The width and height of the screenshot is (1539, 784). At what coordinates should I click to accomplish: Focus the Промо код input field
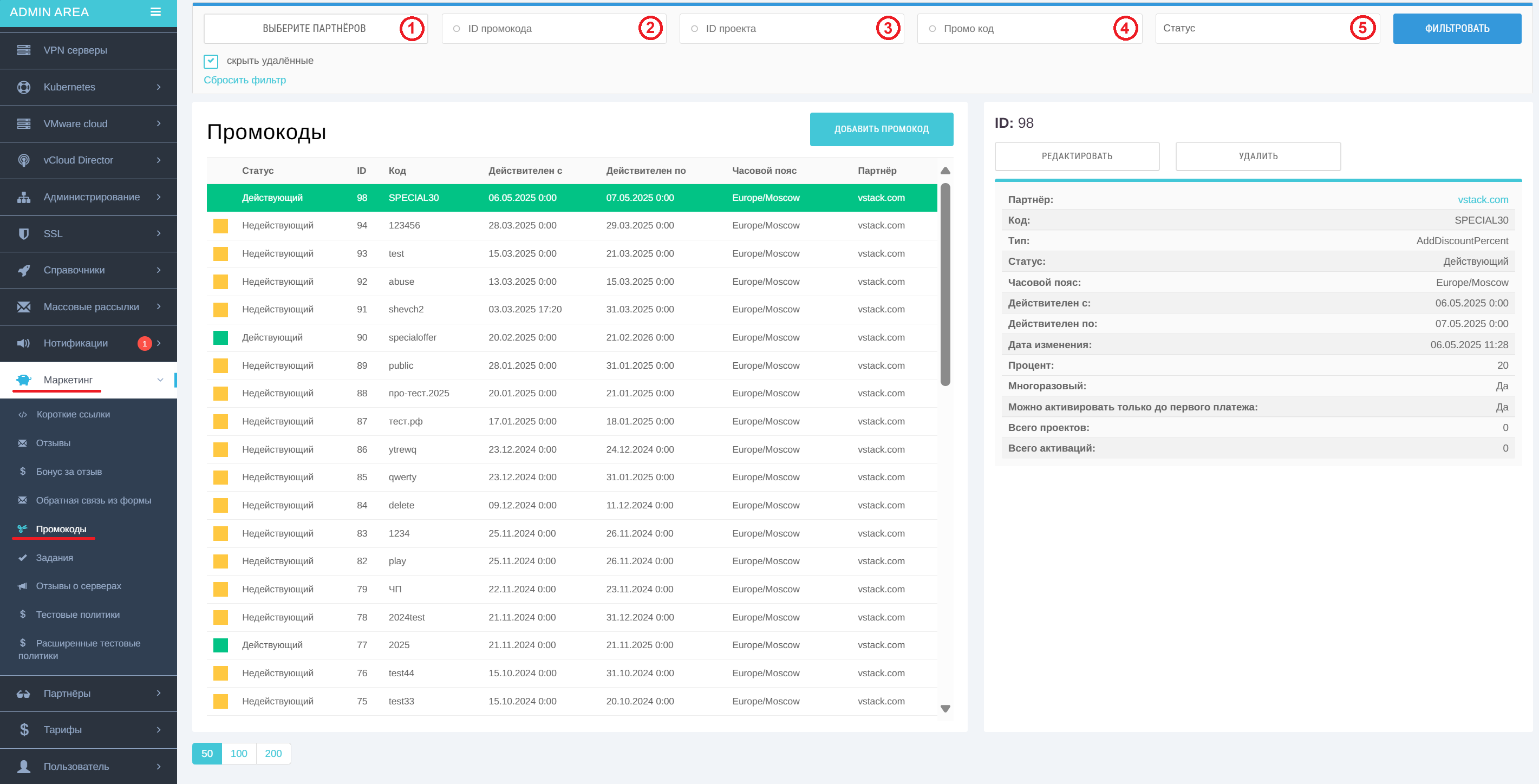coord(1029,29)
